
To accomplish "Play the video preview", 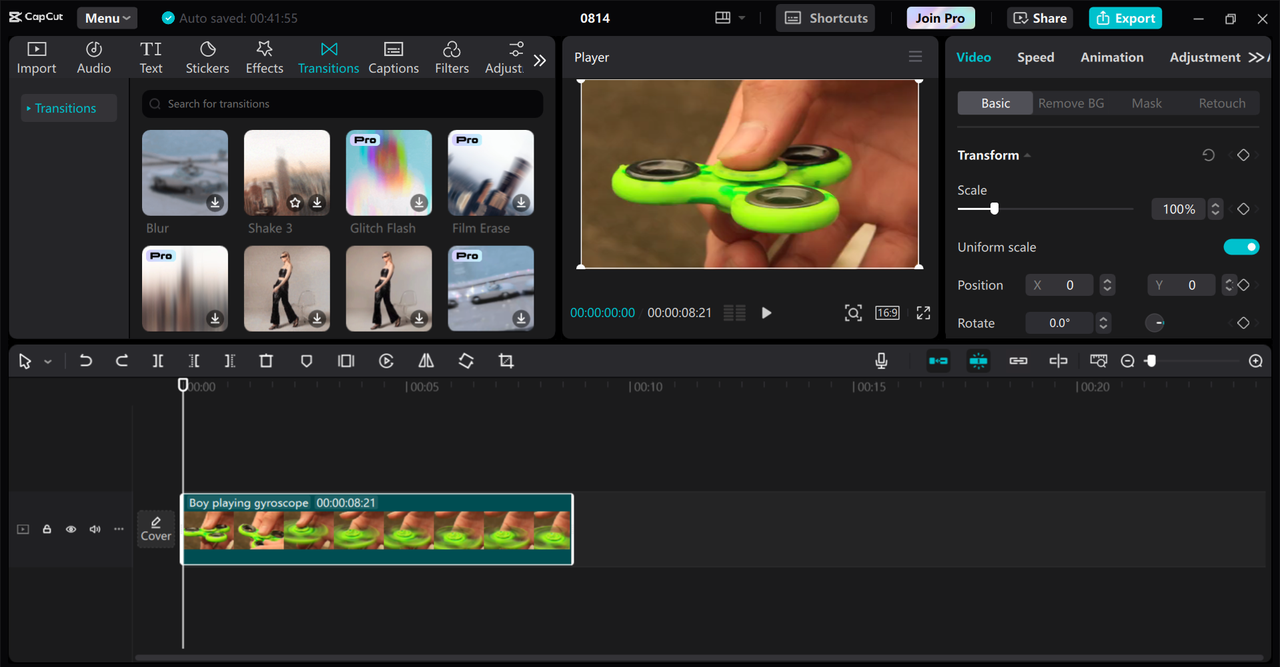I will pyautogui.click(x=766, y=313).
